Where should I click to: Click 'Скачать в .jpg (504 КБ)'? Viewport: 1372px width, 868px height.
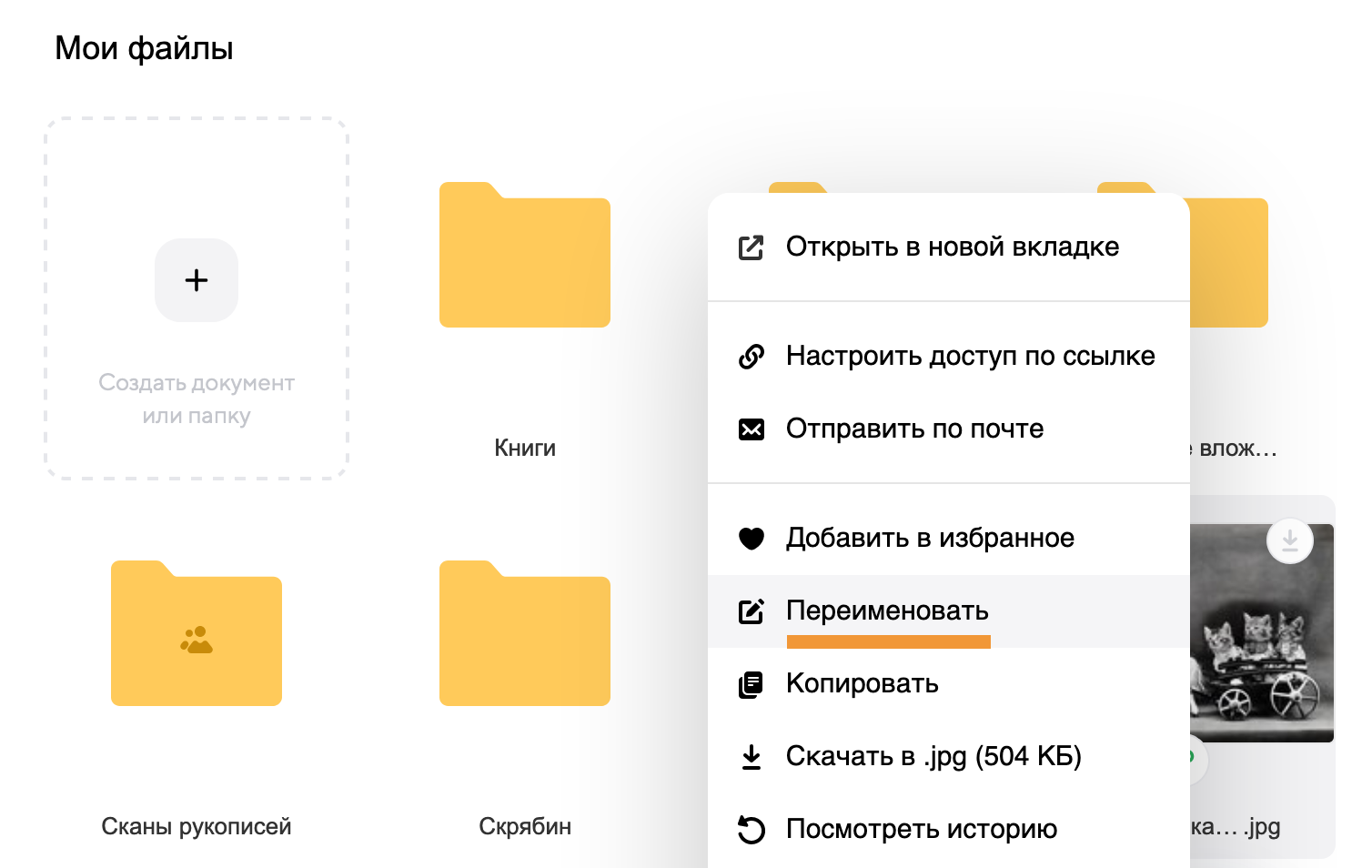pos(933,755)
